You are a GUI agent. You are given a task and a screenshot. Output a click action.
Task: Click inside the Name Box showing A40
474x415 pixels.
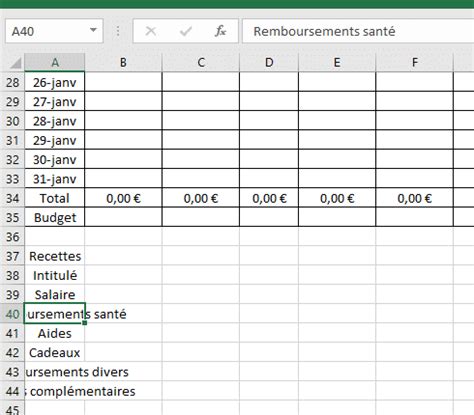click(x=47, y=31)
